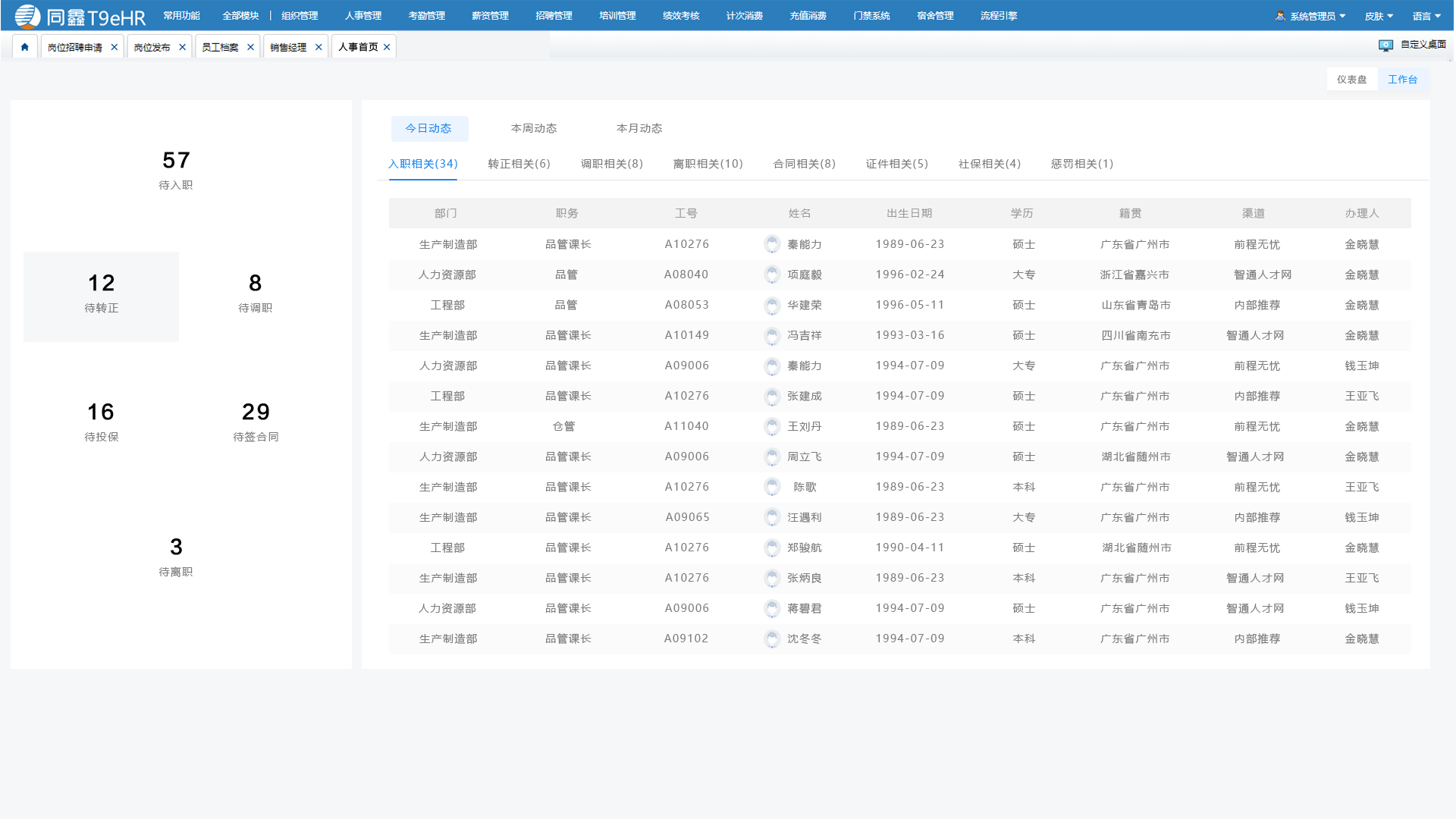
Task: Switch to the 仪表盘 view
Action: tap(1351, 80)
